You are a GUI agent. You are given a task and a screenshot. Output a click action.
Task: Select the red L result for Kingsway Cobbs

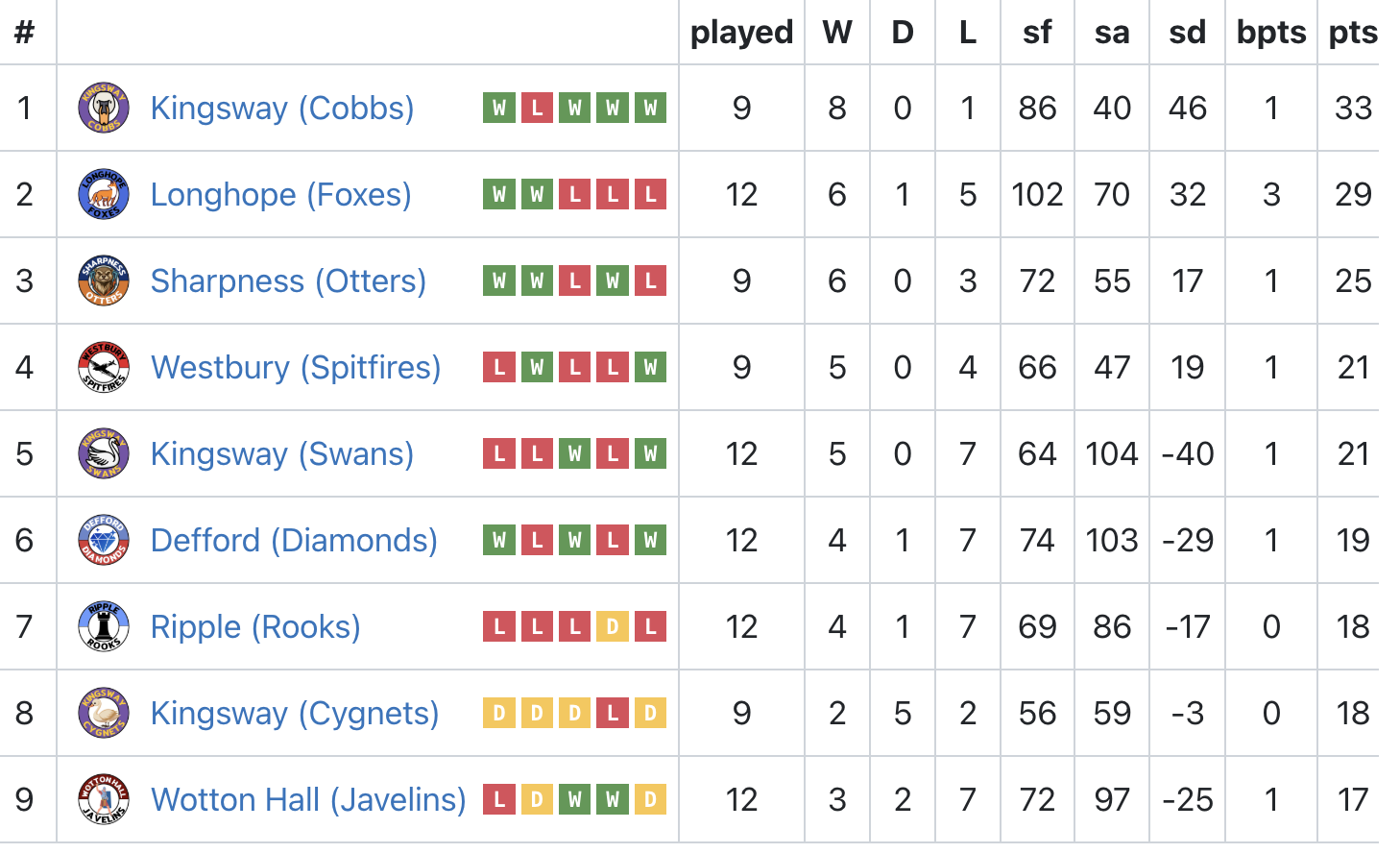click(x=537, y=108)
